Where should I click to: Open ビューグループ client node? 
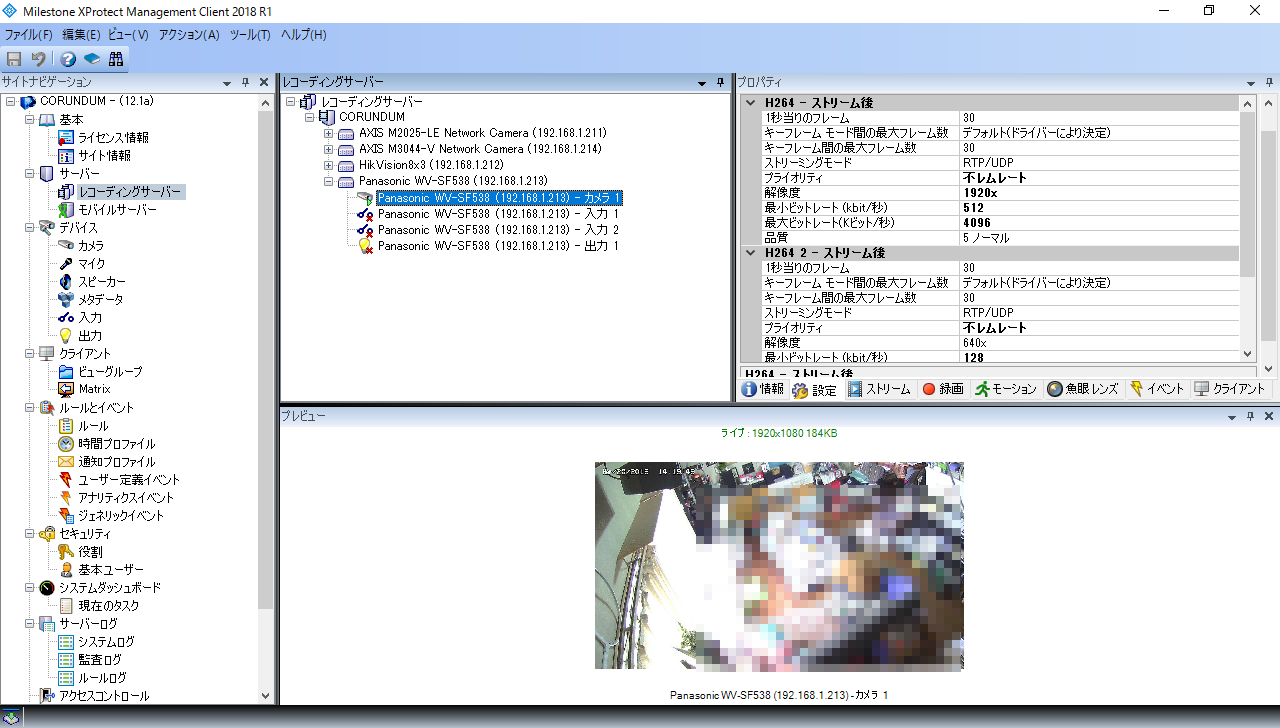tap(110, 372)
